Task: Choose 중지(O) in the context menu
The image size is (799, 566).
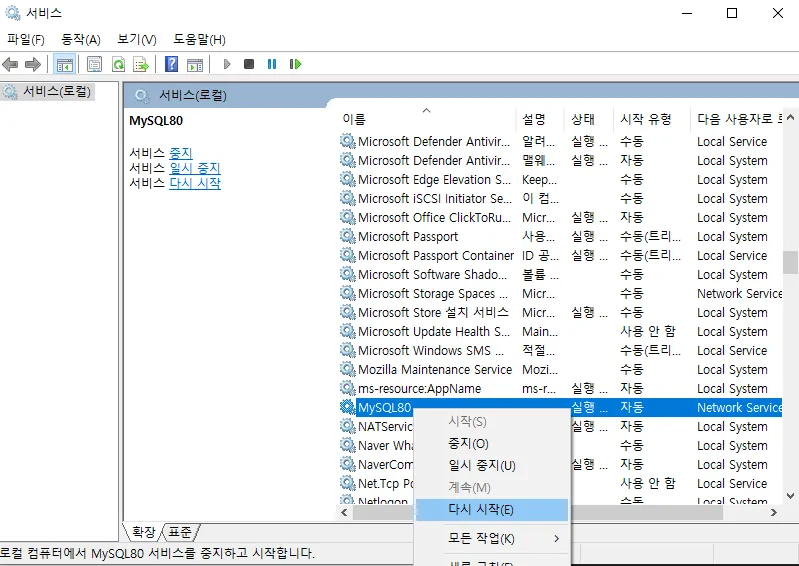Action: (491, 443)
